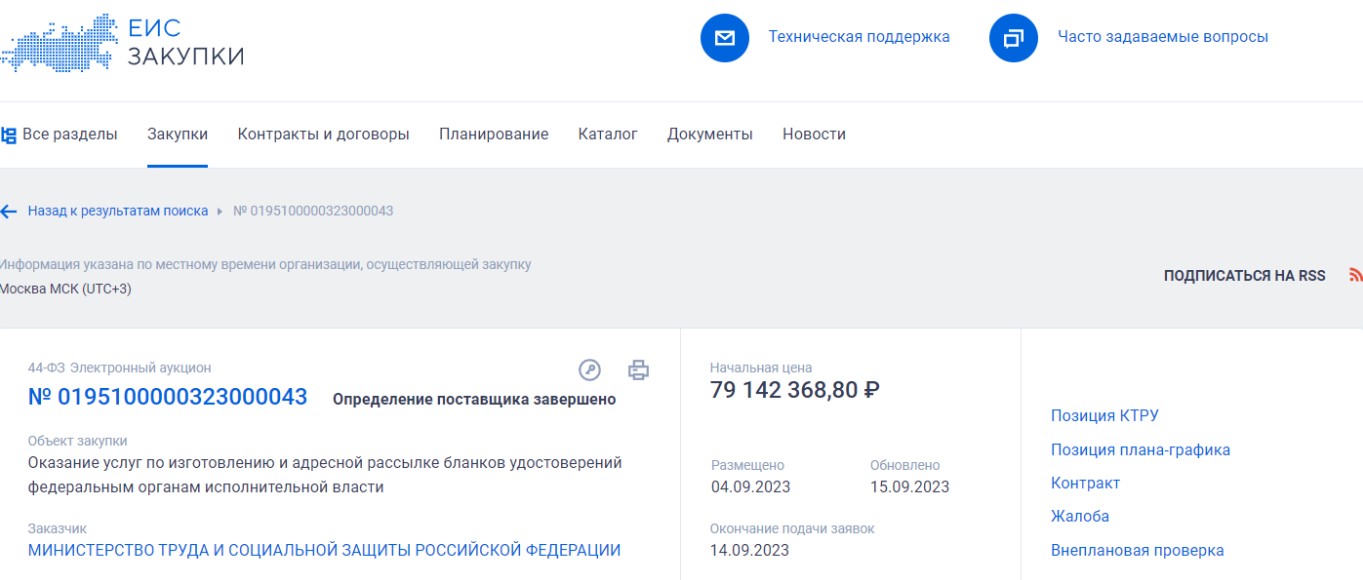Click the round key signature icon
The image size is (1363, 580).
coord(590,370)
